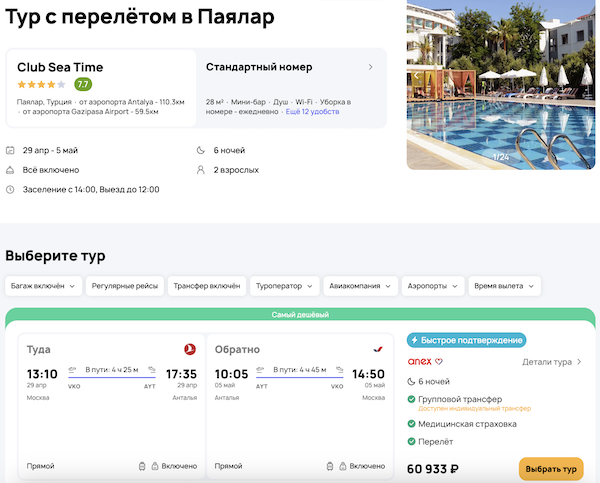Open the hotel pool photo gallery
600x483 pixels.
pos(502,85)
